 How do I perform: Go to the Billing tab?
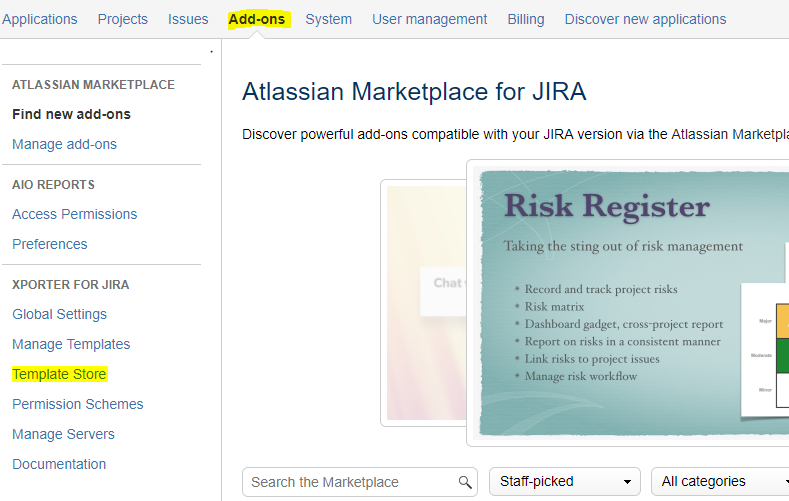(526, 19)
